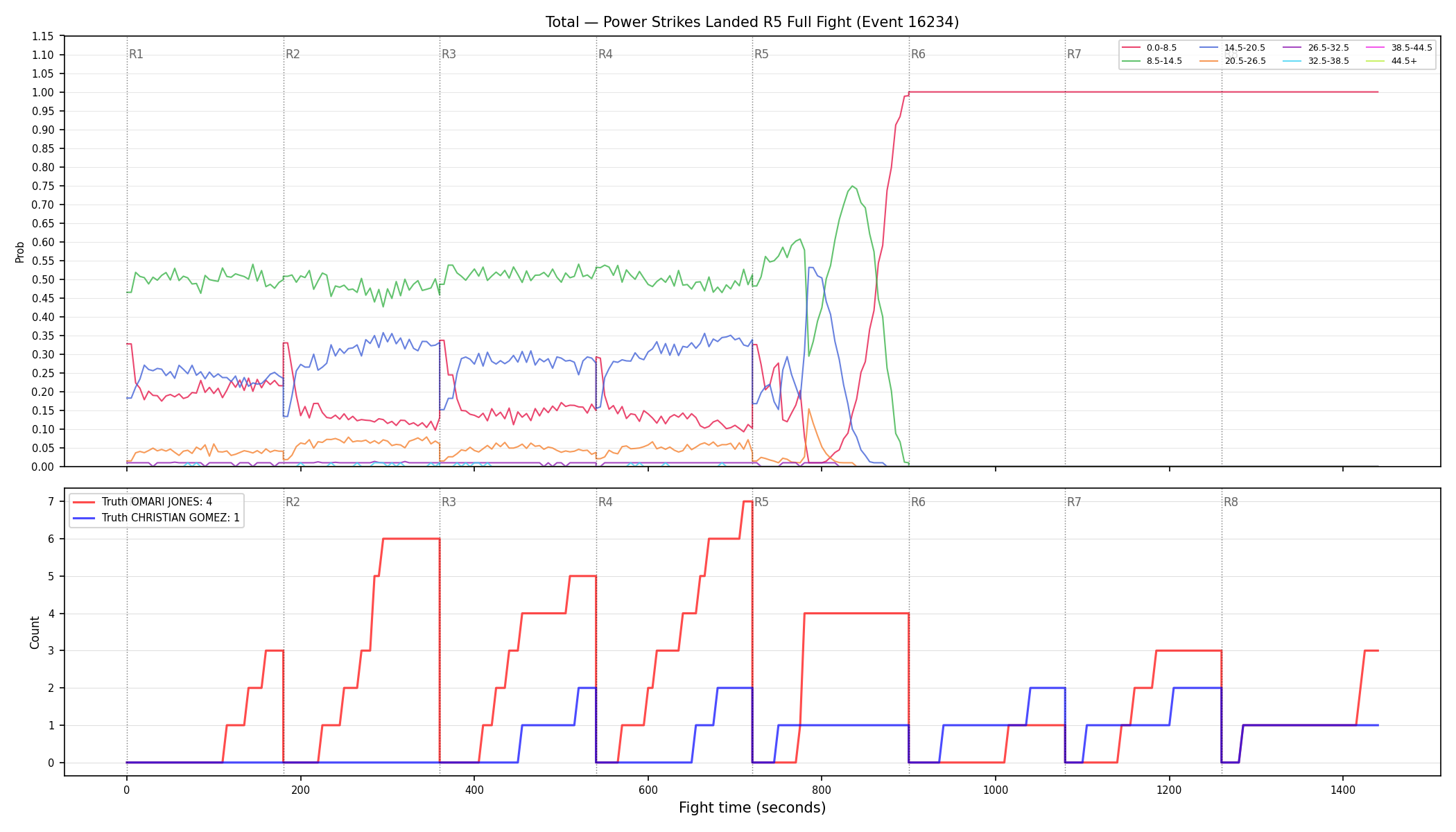Click the R6 round label in the probability chart
Viewport: 1456px width, 832px height.
tap(919, 54)
